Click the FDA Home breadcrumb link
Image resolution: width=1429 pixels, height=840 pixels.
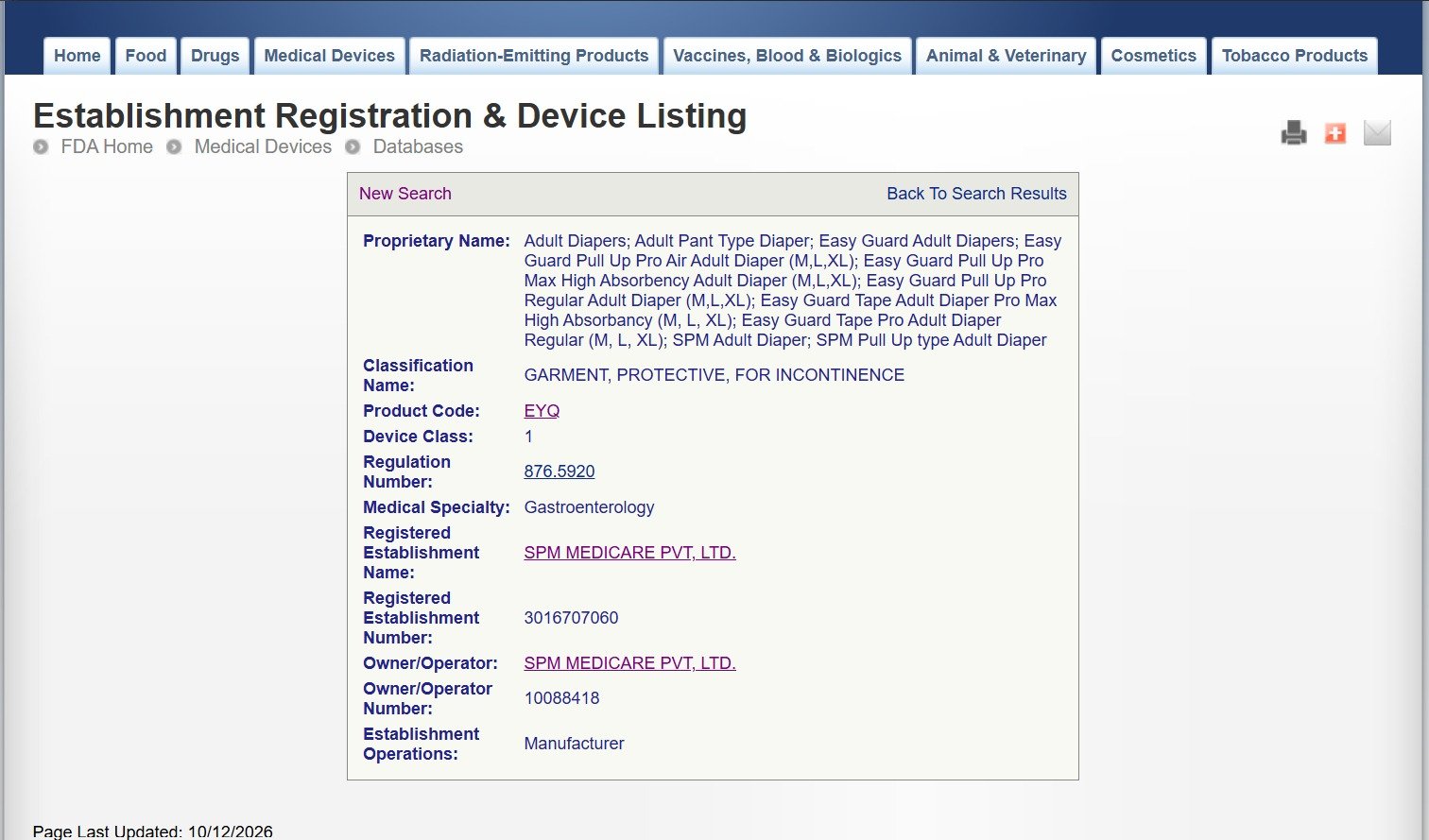[x=107, y=146]
